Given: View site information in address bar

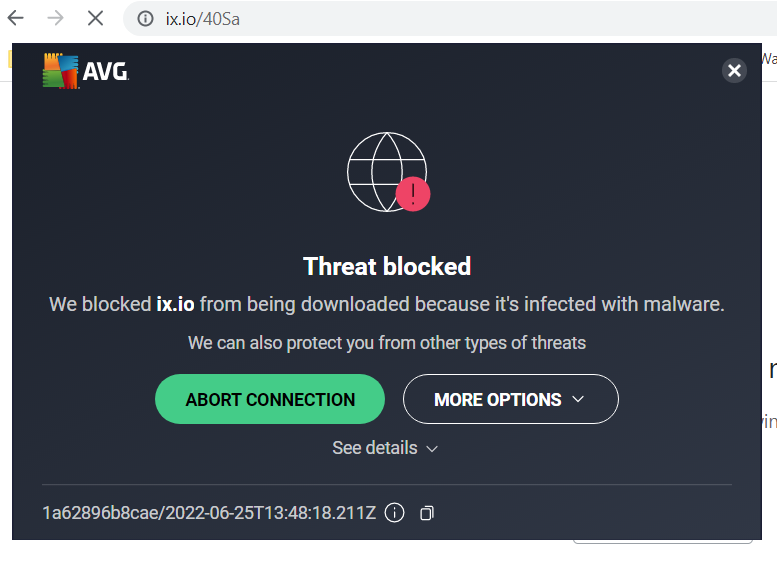Looking at the screenshot, I should (146, 19).
